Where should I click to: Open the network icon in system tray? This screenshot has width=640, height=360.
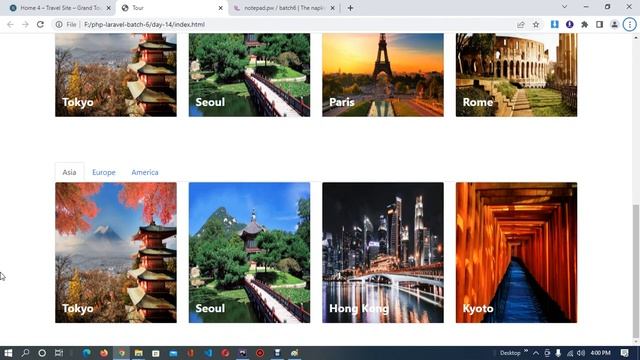(x=570, y=353)
